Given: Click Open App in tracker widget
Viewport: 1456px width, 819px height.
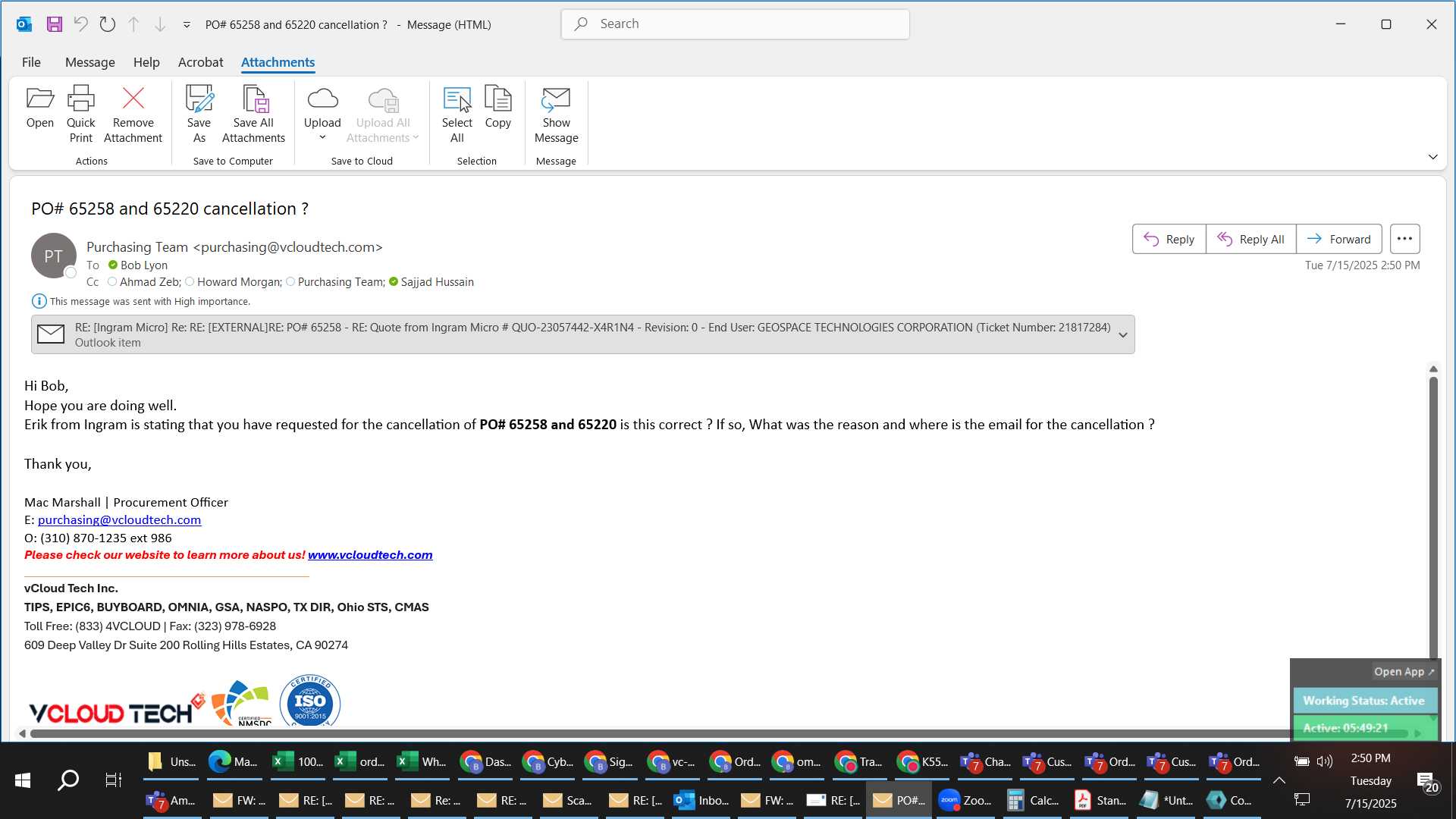Looking at the screenshot, I should tap(1404, 672).
